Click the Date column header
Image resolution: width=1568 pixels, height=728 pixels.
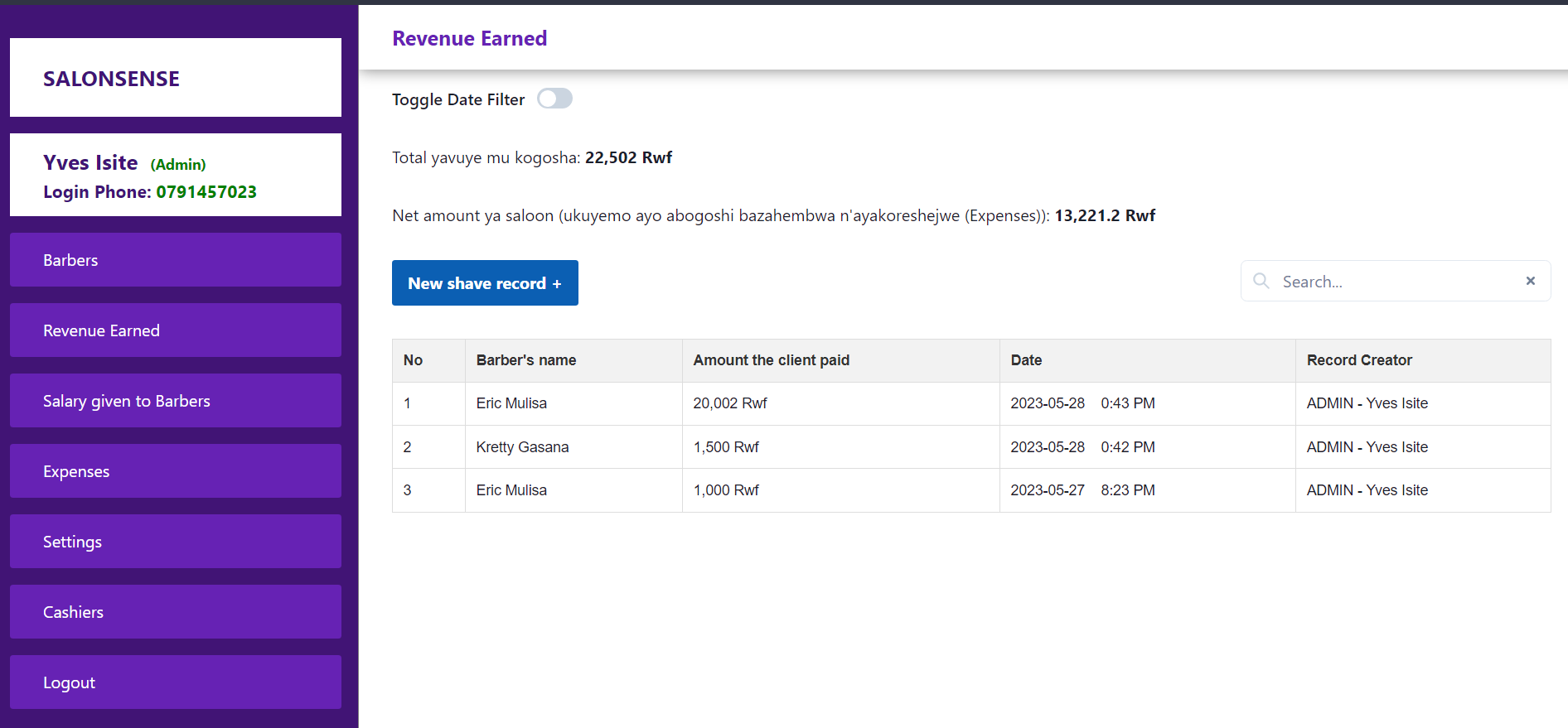[x=1026, y=360]
